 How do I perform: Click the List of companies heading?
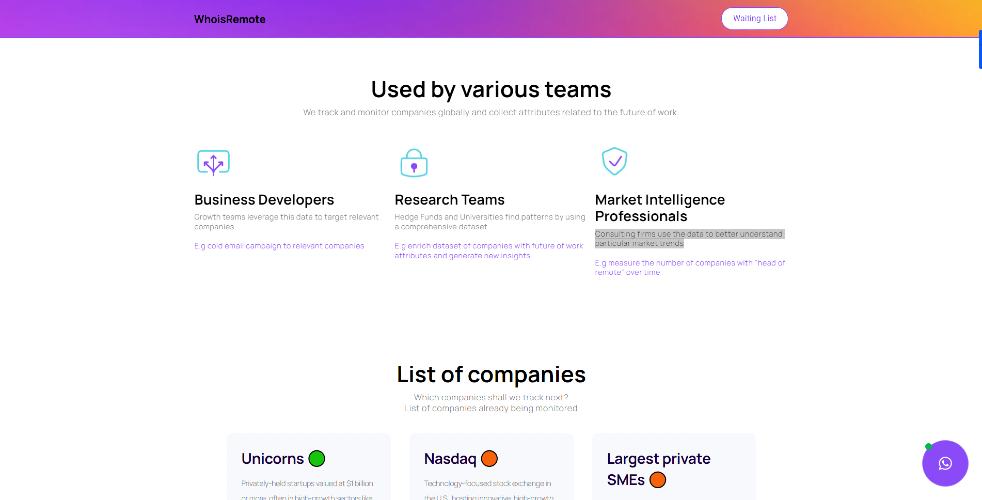491,374
